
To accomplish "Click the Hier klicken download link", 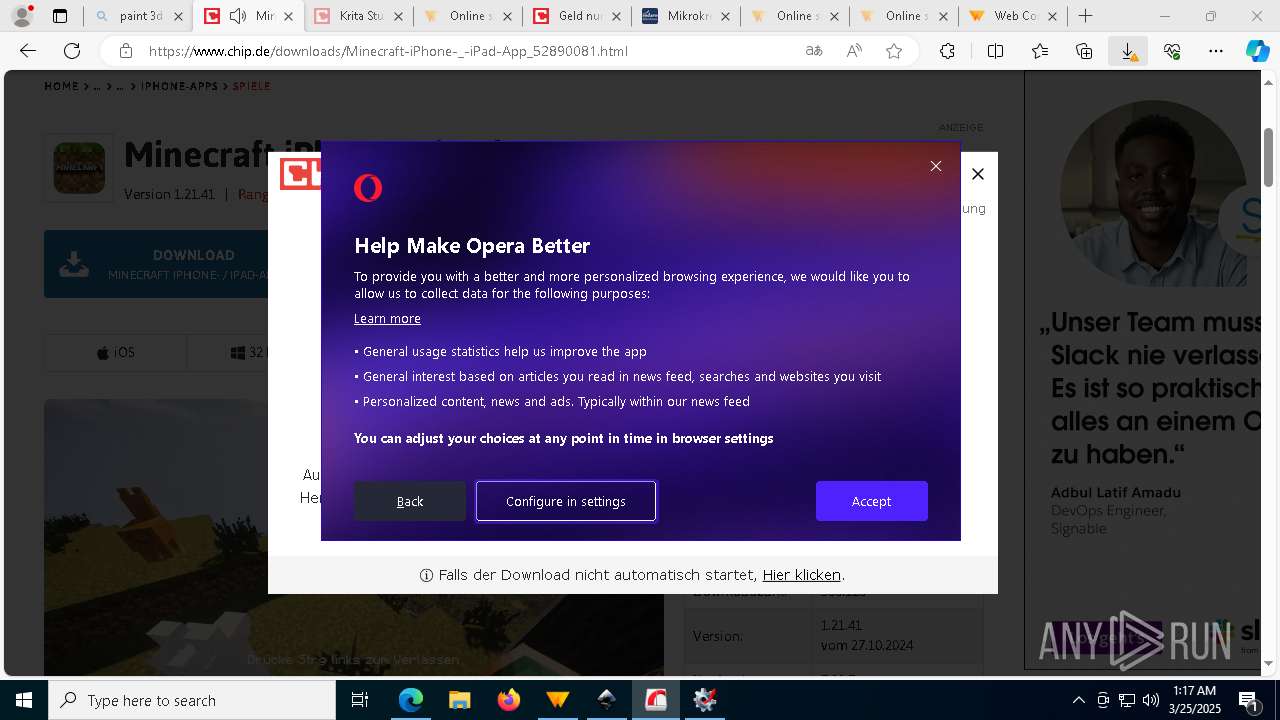I will pyautogui.click(x=801, y=575).
